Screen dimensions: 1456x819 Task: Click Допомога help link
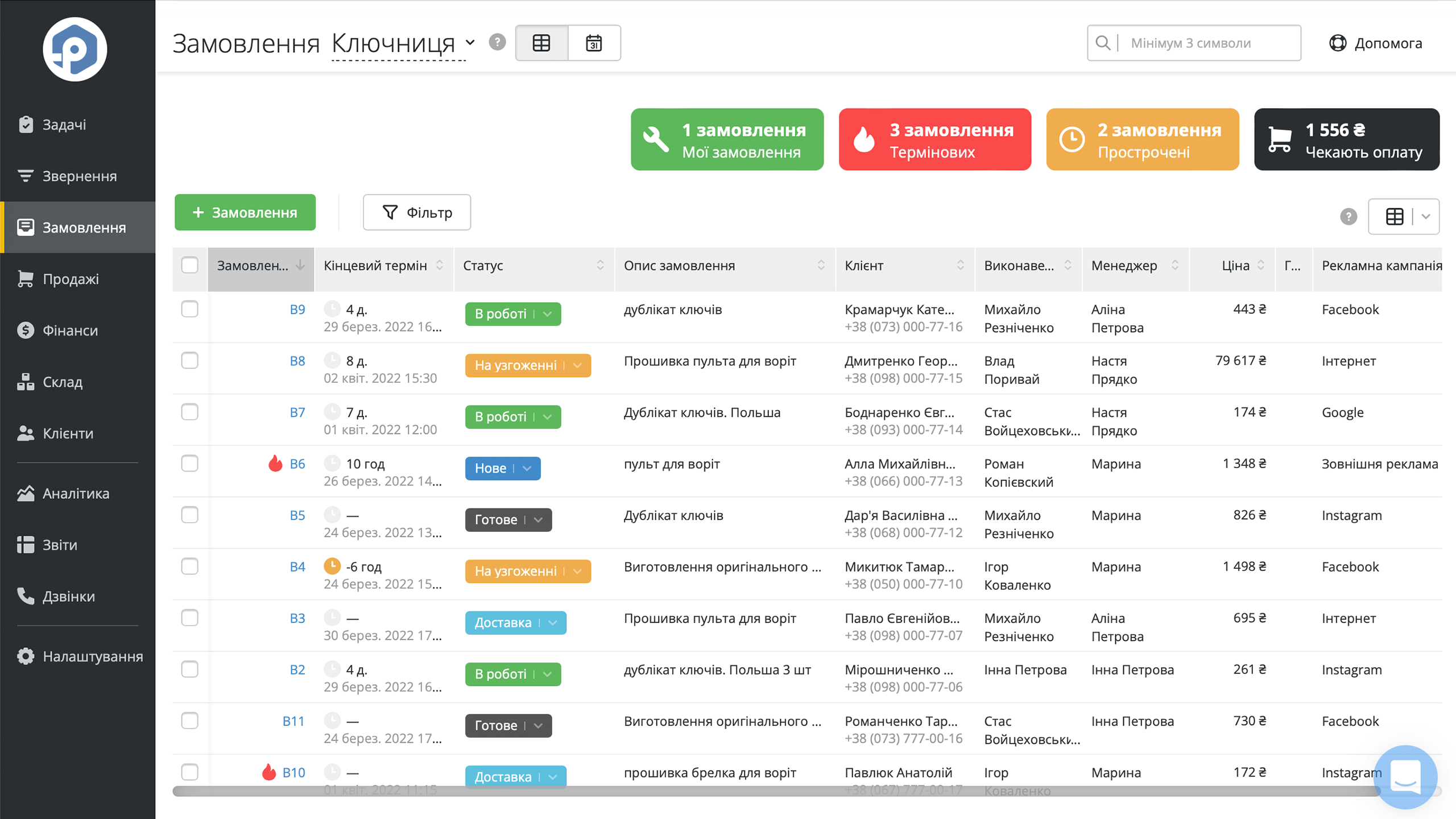pos(1375,43)
